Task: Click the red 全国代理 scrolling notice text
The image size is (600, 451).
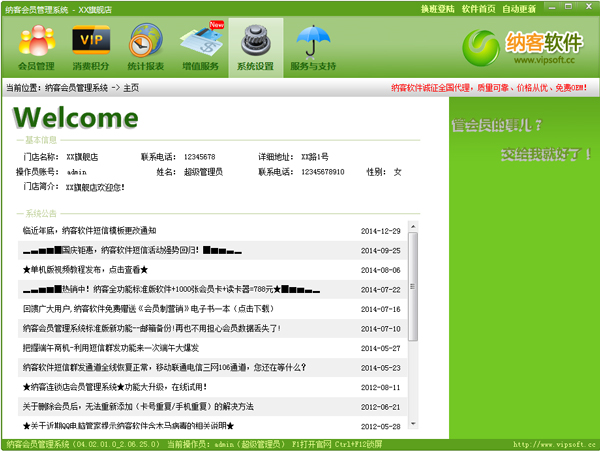Action: [x=493, y=87]
